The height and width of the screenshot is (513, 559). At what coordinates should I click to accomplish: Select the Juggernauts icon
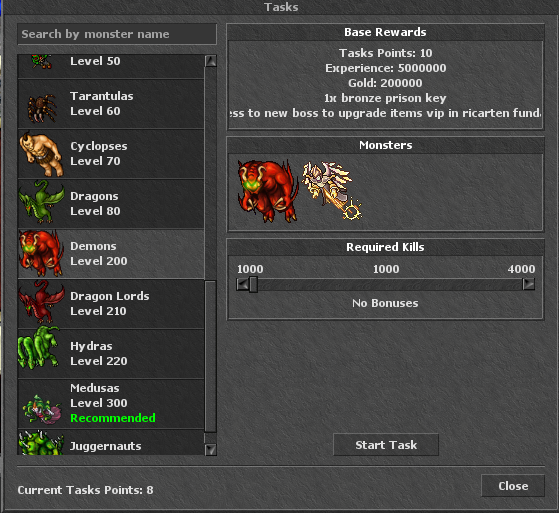coord(41,442)
